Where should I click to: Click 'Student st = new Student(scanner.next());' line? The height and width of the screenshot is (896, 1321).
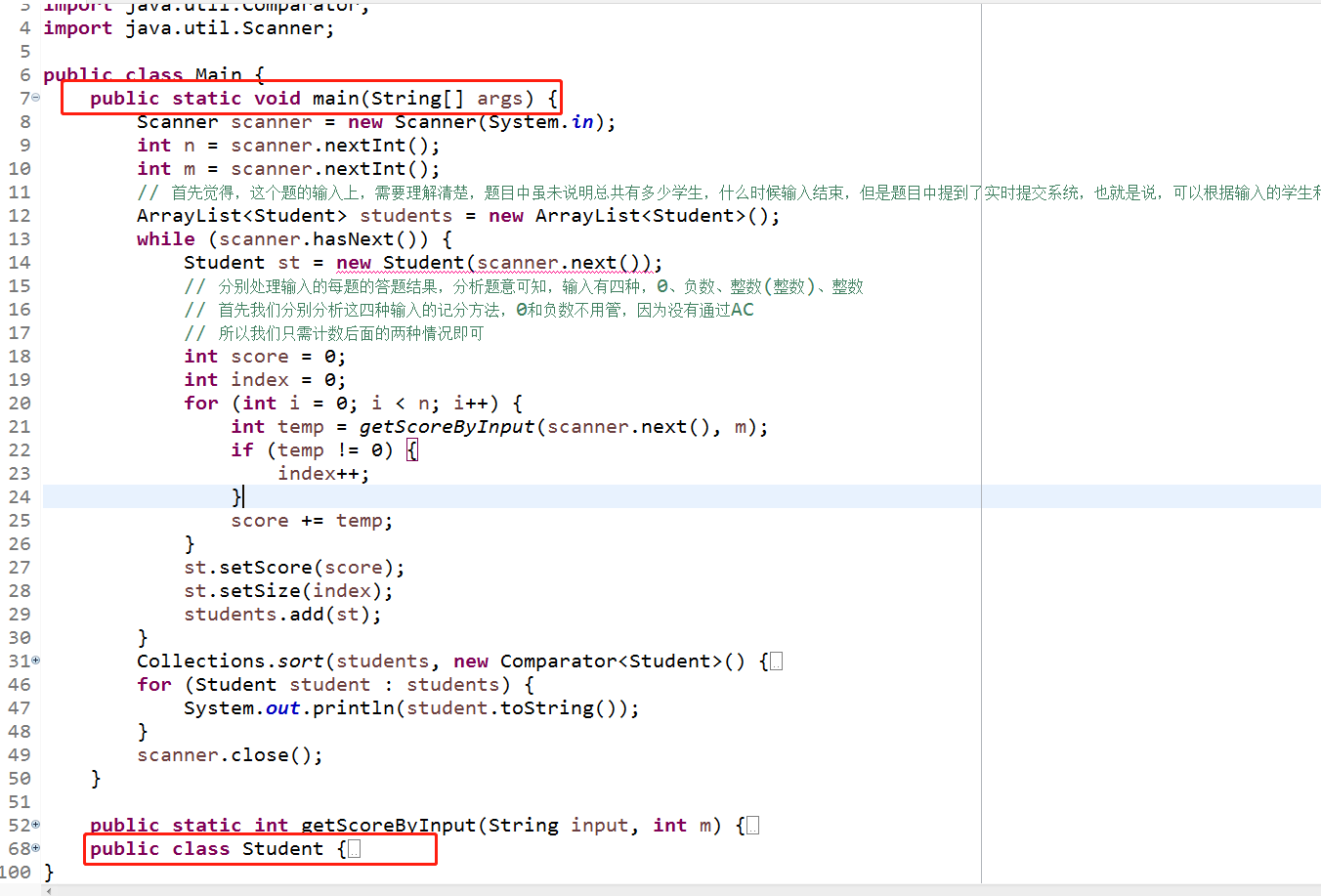tap(423, 263)
